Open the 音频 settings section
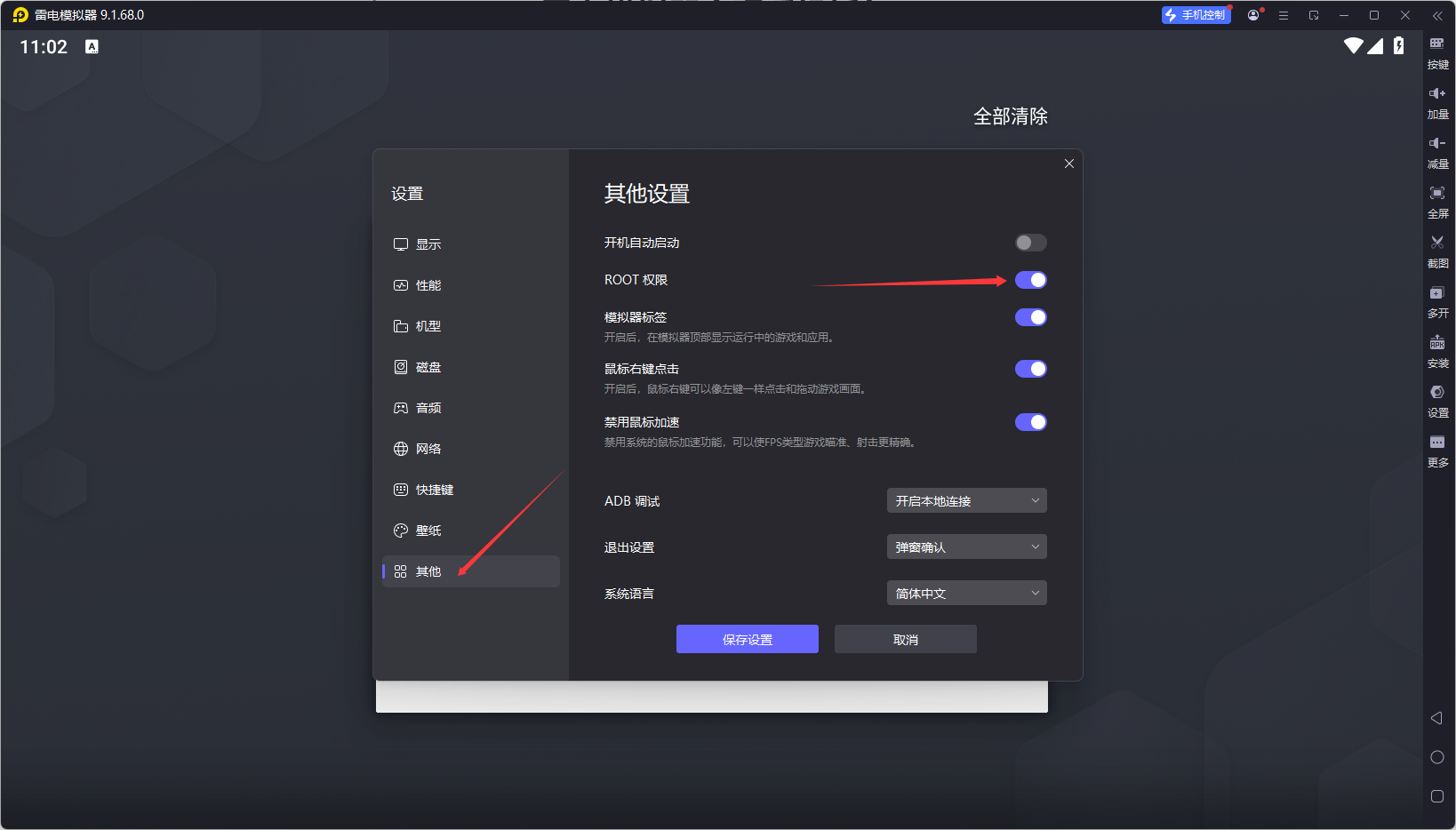The width and height of the screenshot is (1456, 830). point(471,408)
